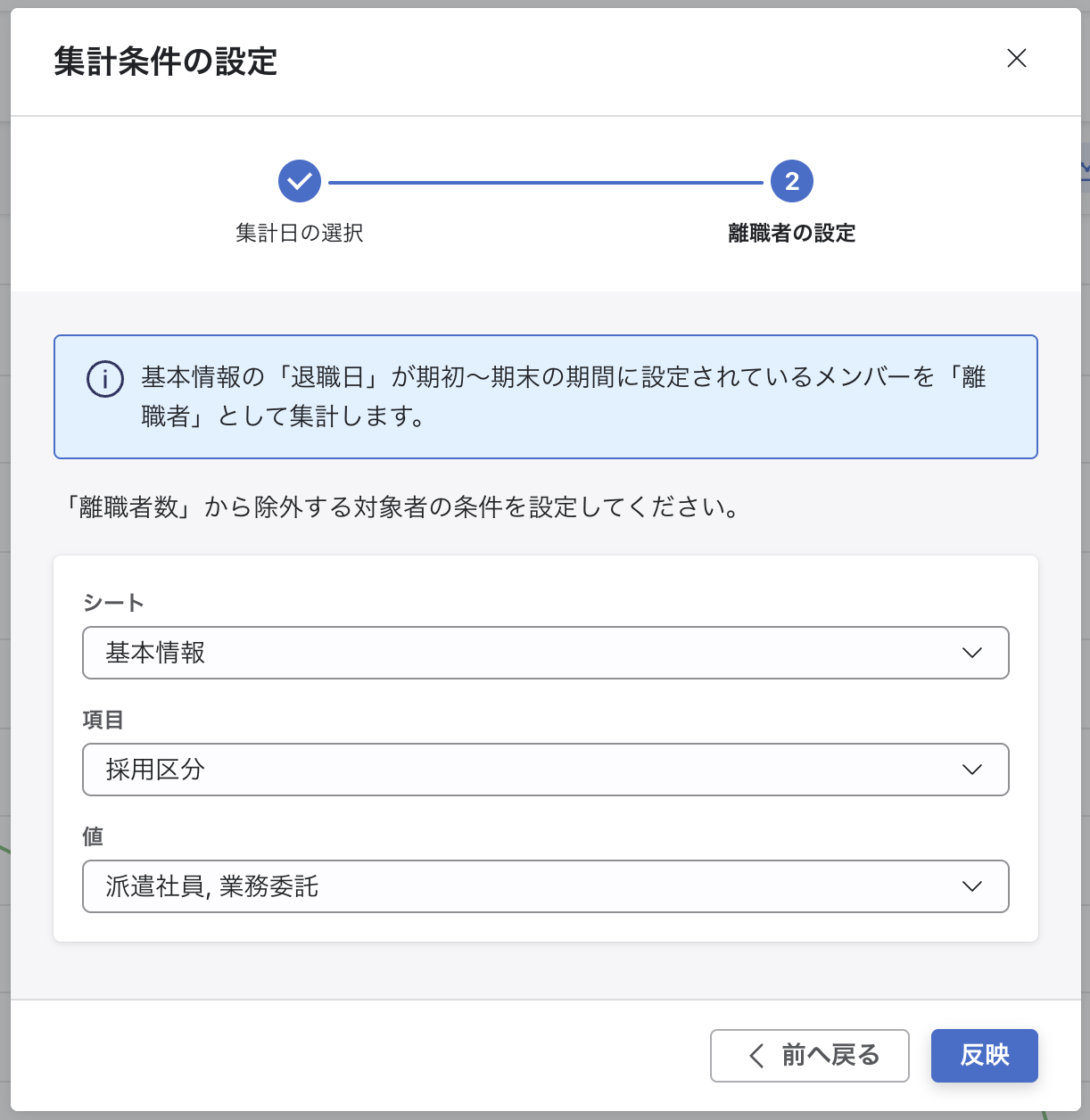Image resolution: width=1090 pixels, height=1120 pixels.
Task: Go to the 集計日の選択 step label
Action: (x=300, y=234)
